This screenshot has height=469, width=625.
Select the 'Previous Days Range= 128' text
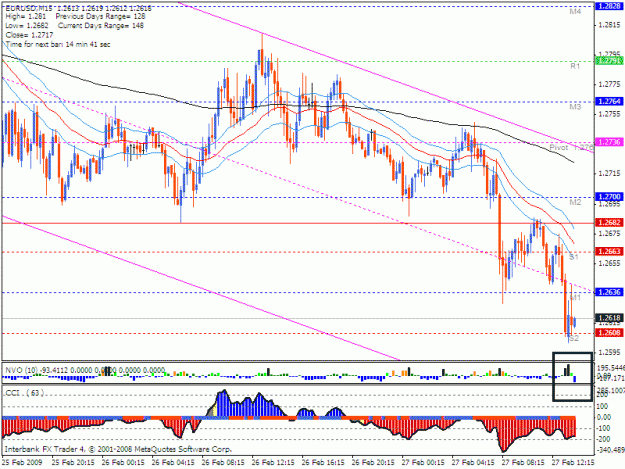tap(100, 16)
